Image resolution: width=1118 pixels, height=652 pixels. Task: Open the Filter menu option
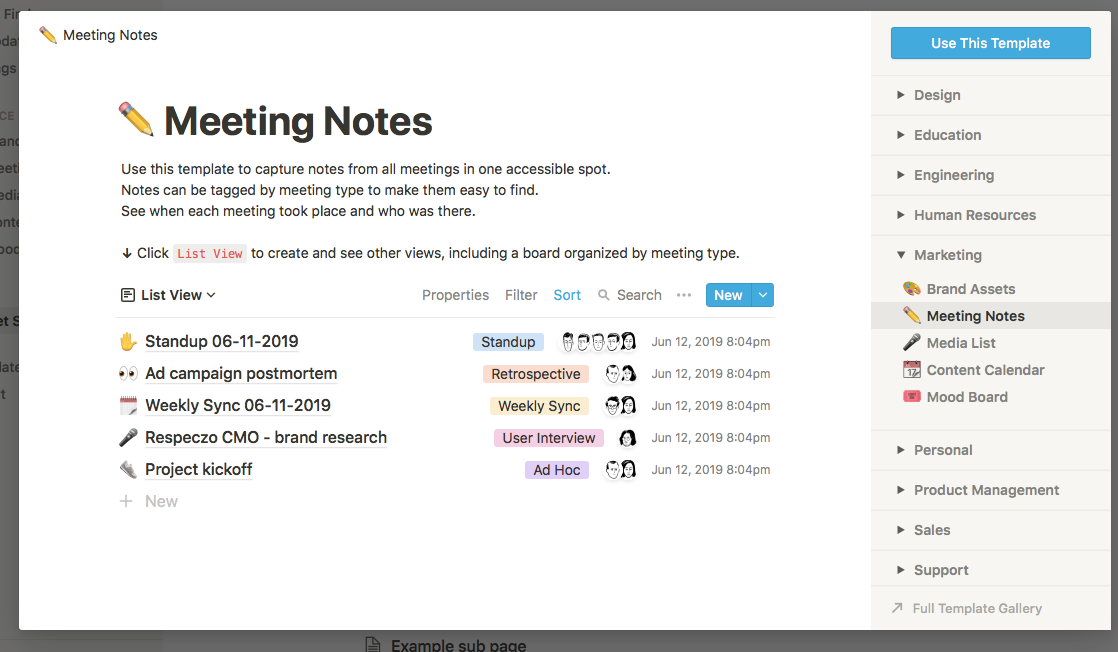[521, 295]
